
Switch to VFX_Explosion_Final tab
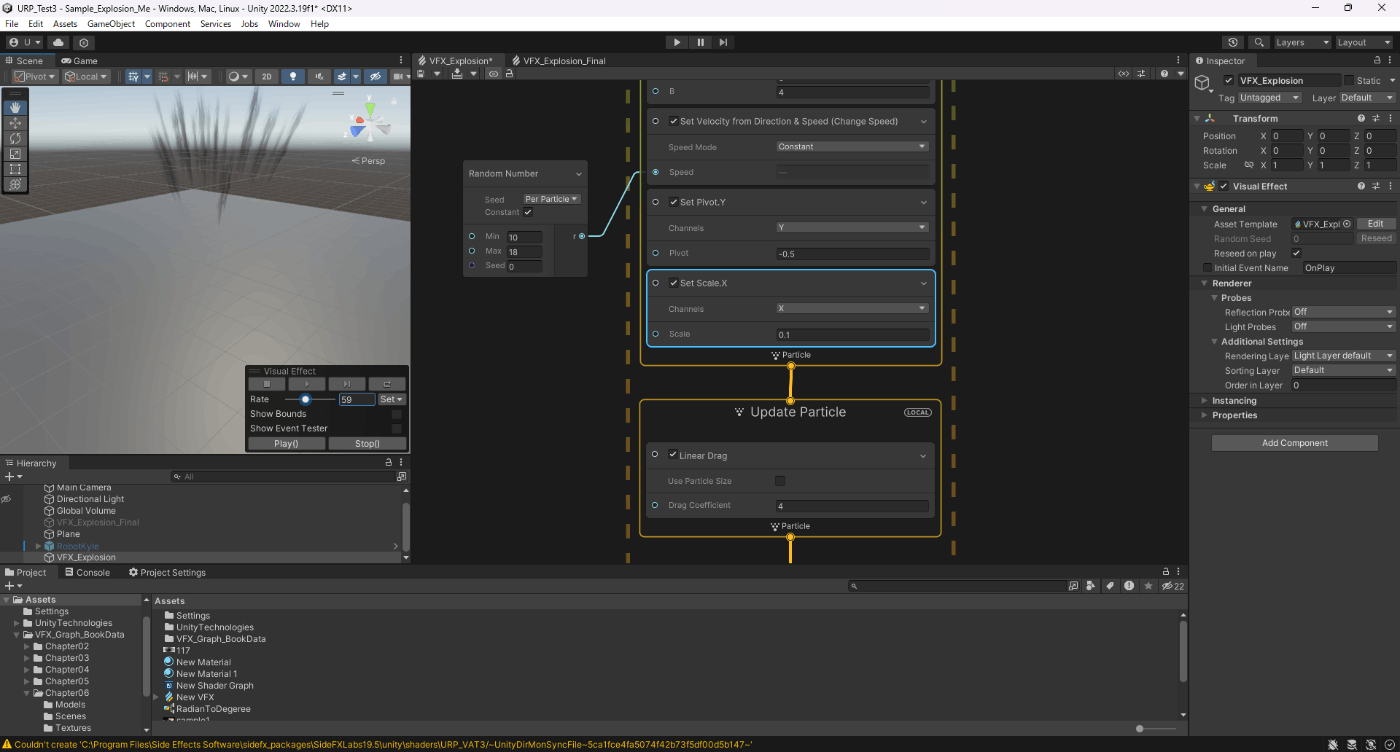click(557, 61)
